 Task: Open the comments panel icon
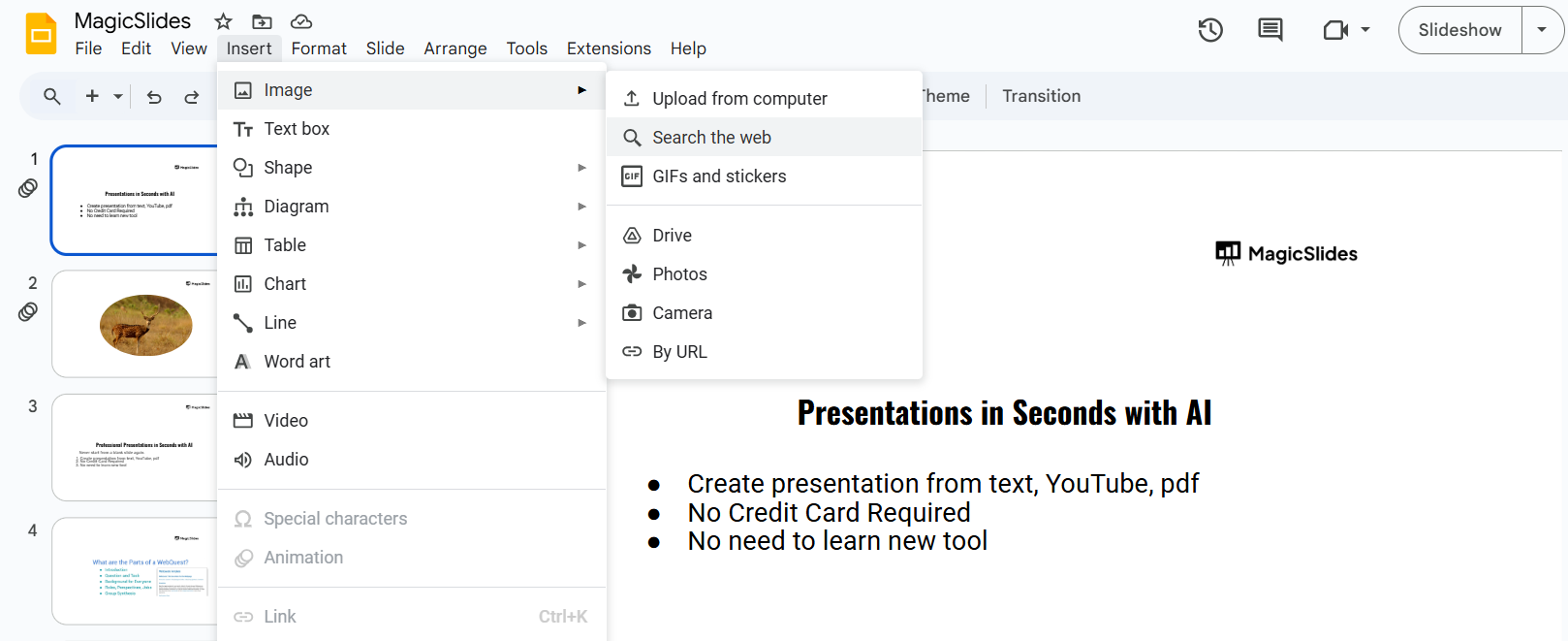[1270, 30]
